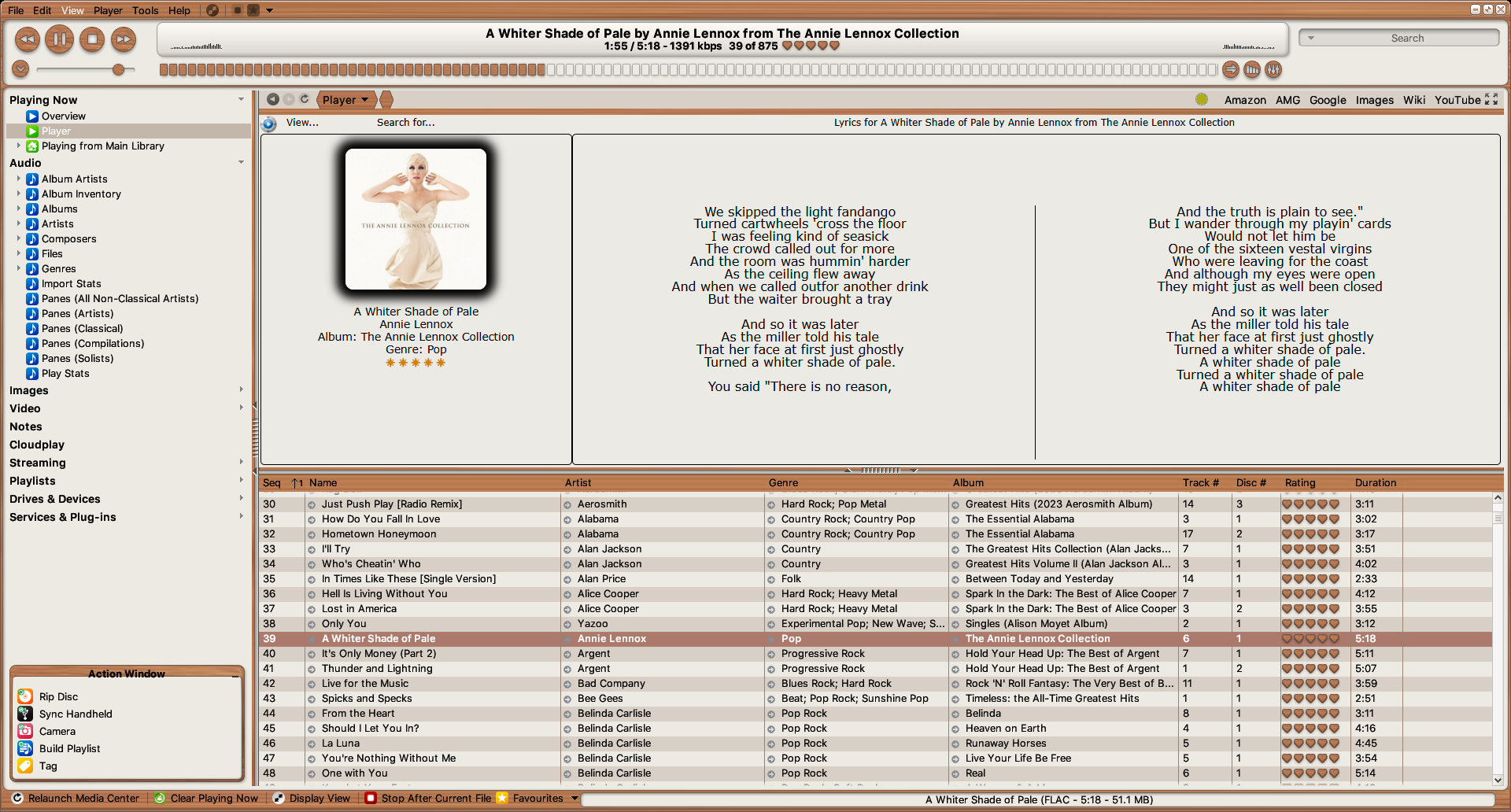Open the Player menu
This screenshot has width=1511, height=812.
coord(108,10)
